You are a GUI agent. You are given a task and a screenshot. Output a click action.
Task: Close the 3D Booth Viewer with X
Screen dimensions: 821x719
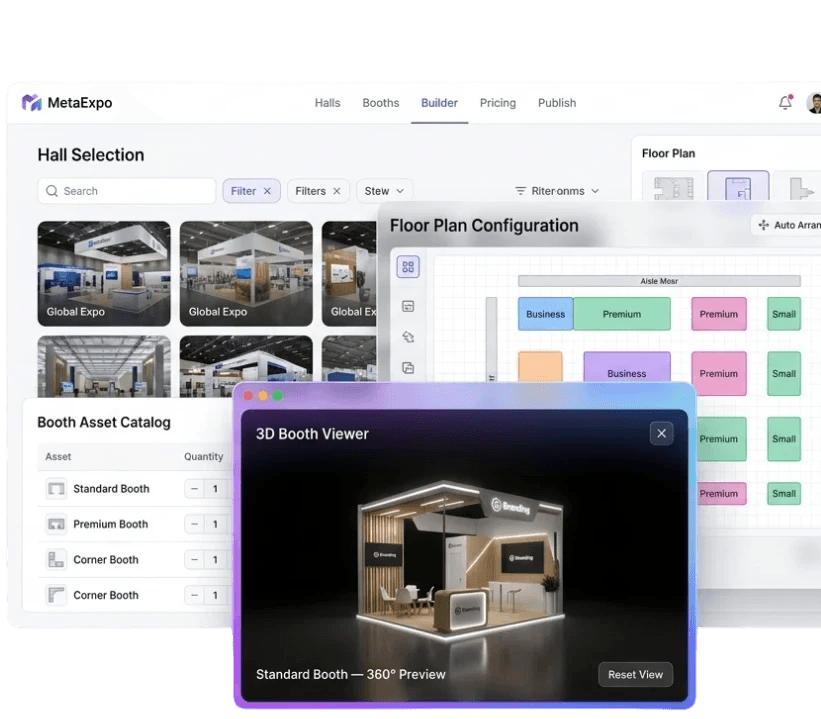[661, 434]
